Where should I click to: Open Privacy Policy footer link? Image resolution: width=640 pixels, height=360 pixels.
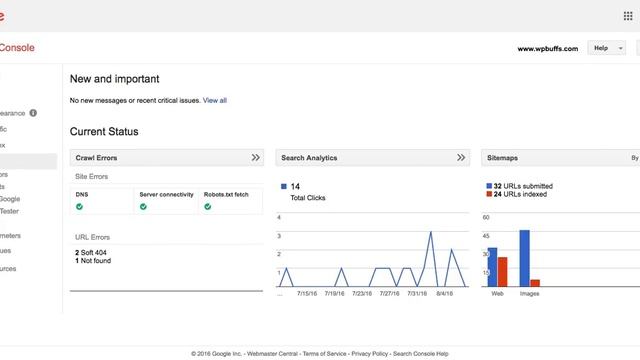pyautogui.click(x=370, y=353)
